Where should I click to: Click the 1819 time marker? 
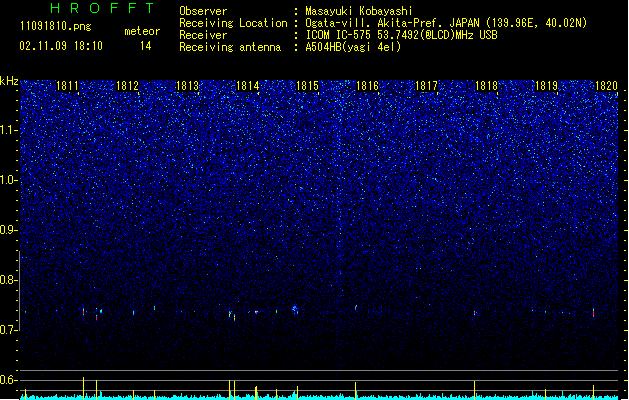coord(546,85)
